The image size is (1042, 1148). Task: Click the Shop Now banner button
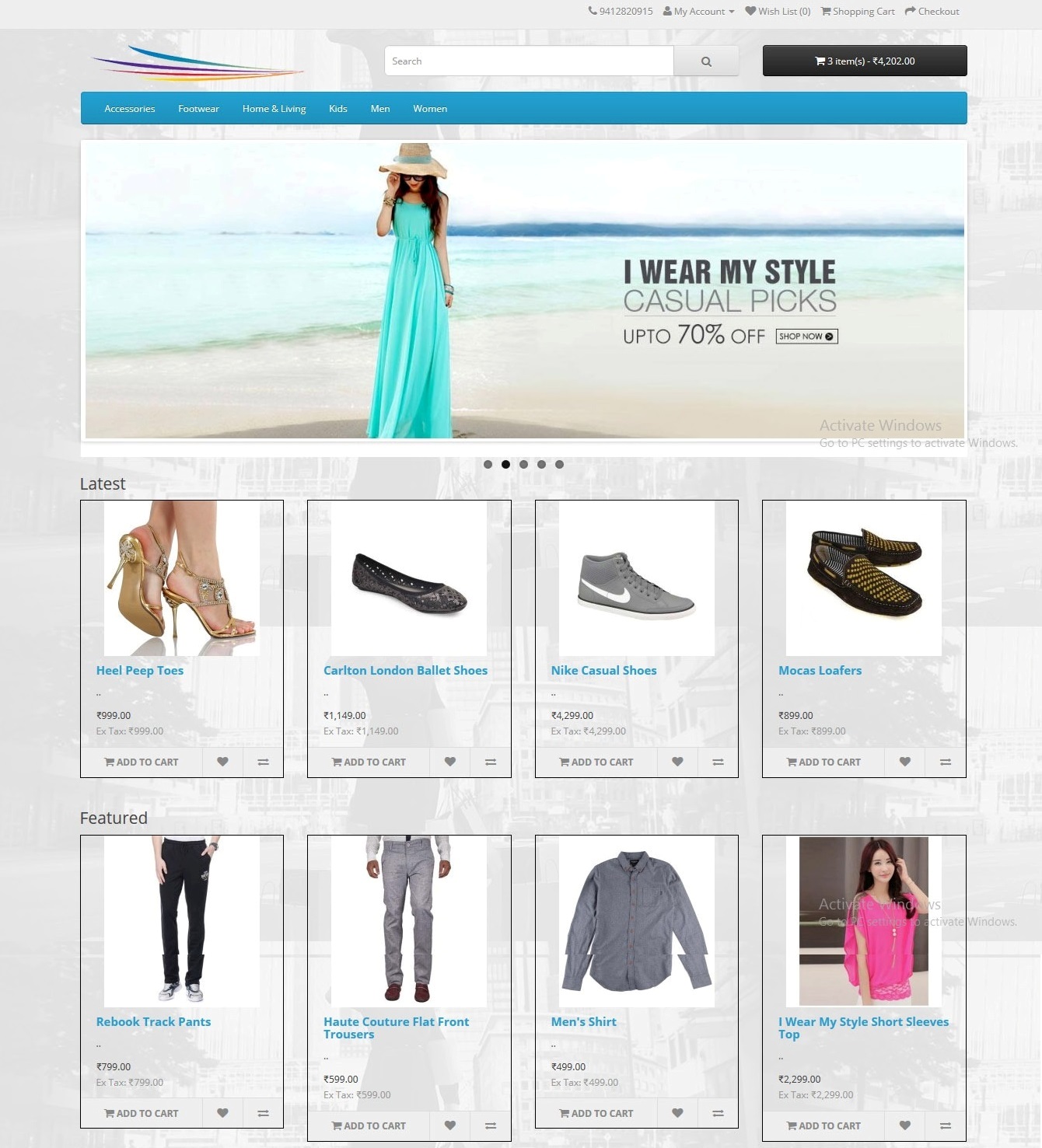806,337
